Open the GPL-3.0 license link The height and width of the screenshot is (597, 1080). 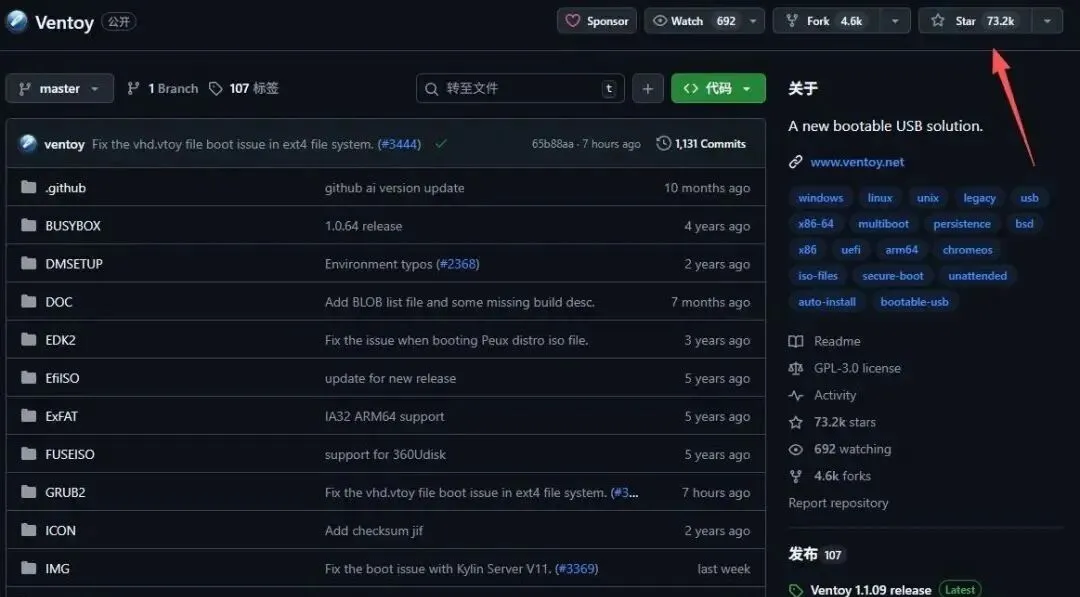(x=845, y=368)
